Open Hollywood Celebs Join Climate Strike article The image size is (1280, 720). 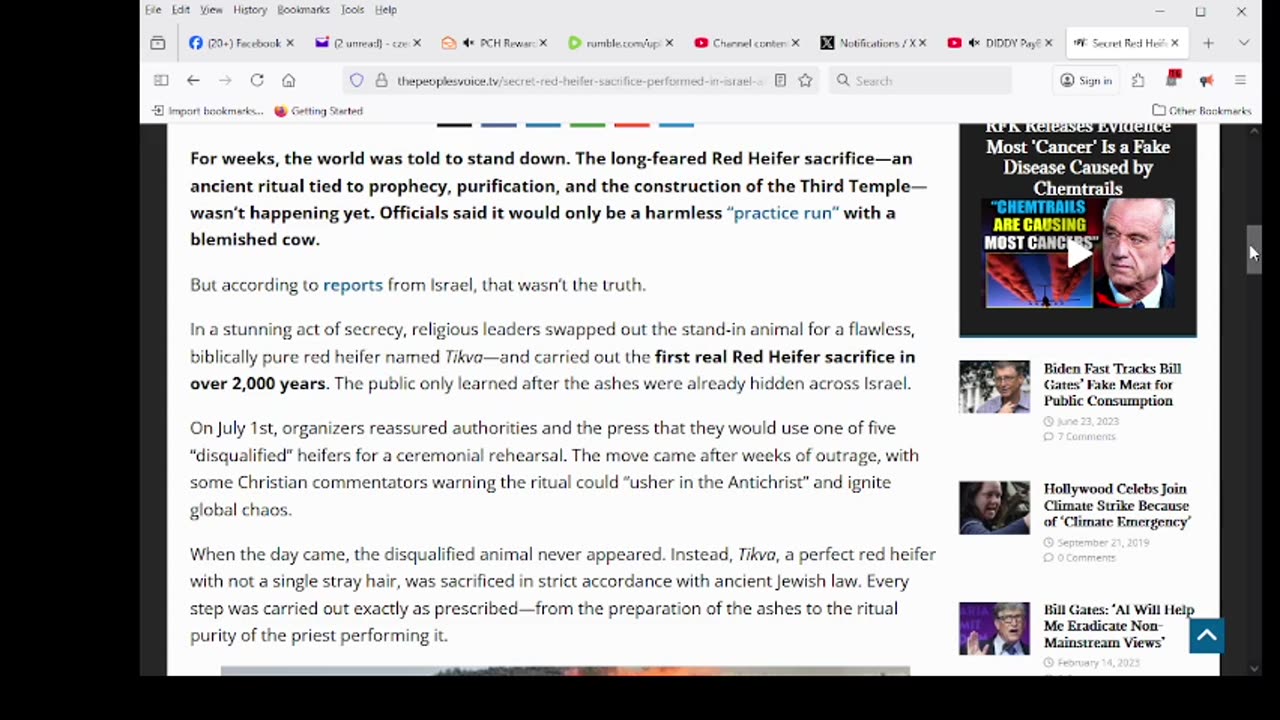tap(1117, 505)
